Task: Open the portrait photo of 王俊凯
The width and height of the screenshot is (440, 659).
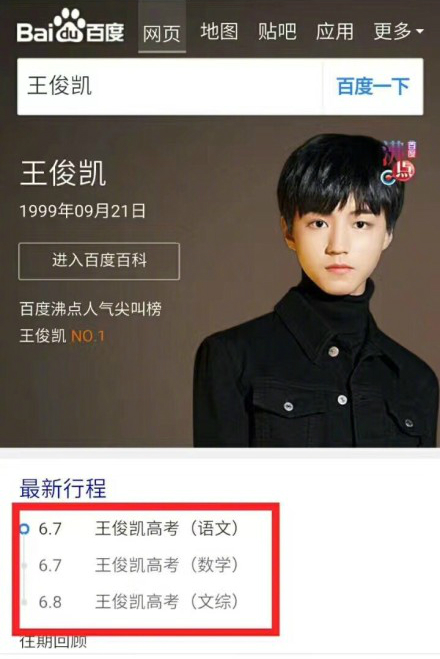Action: 316,290
